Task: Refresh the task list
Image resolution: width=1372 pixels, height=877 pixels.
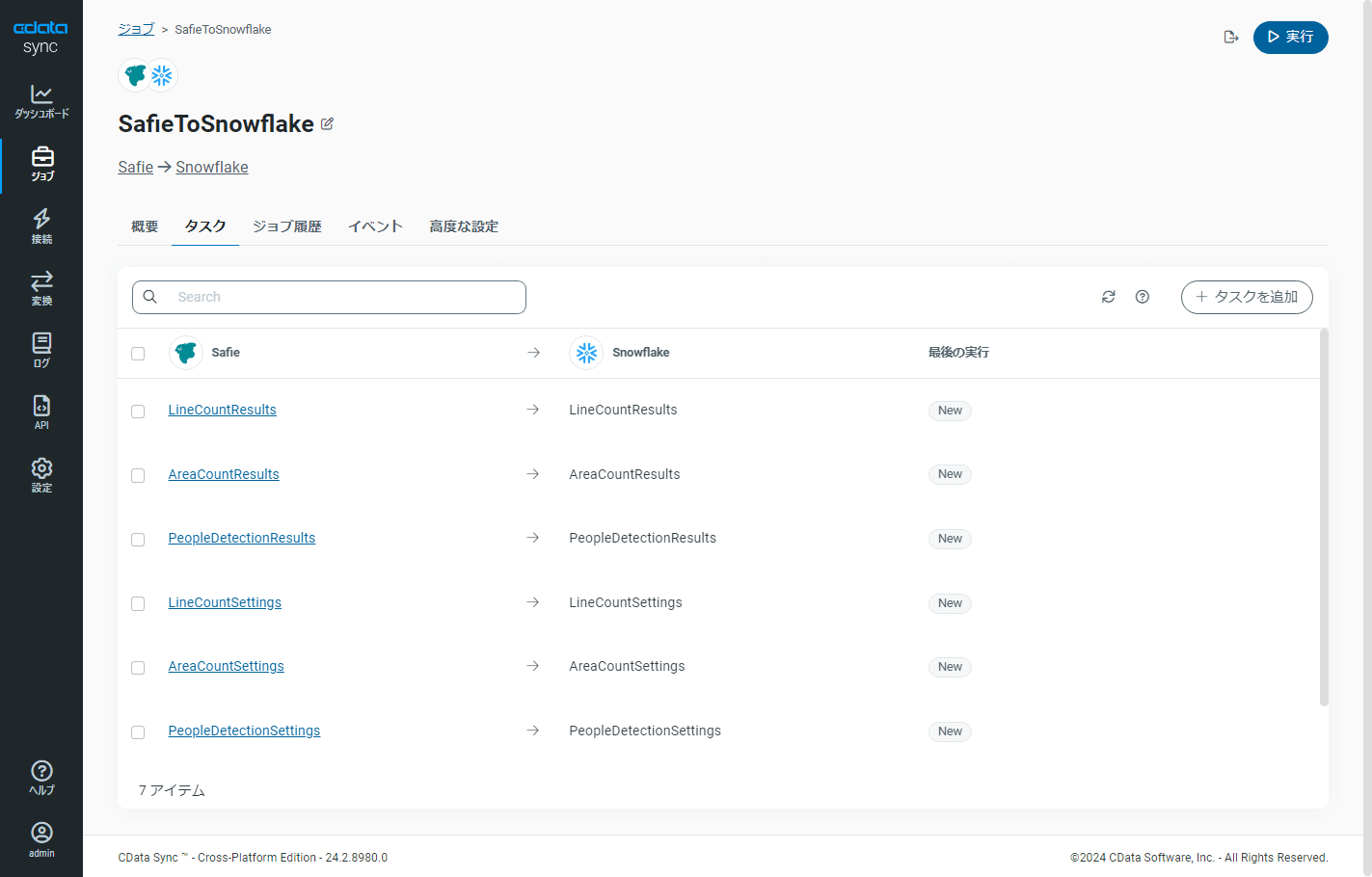Action: click(x=1109, y=297)
